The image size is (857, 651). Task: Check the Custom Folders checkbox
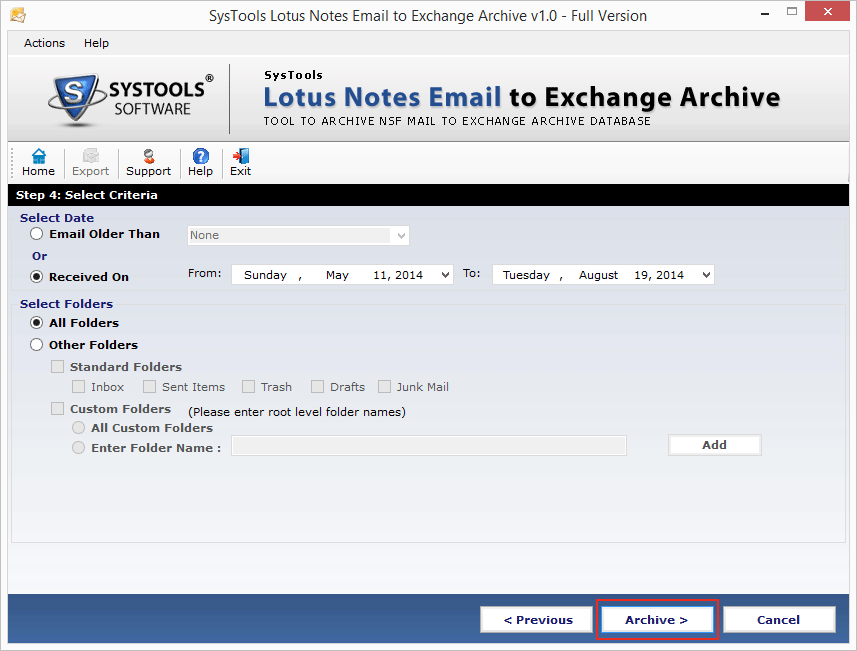(x=57, y=408)
